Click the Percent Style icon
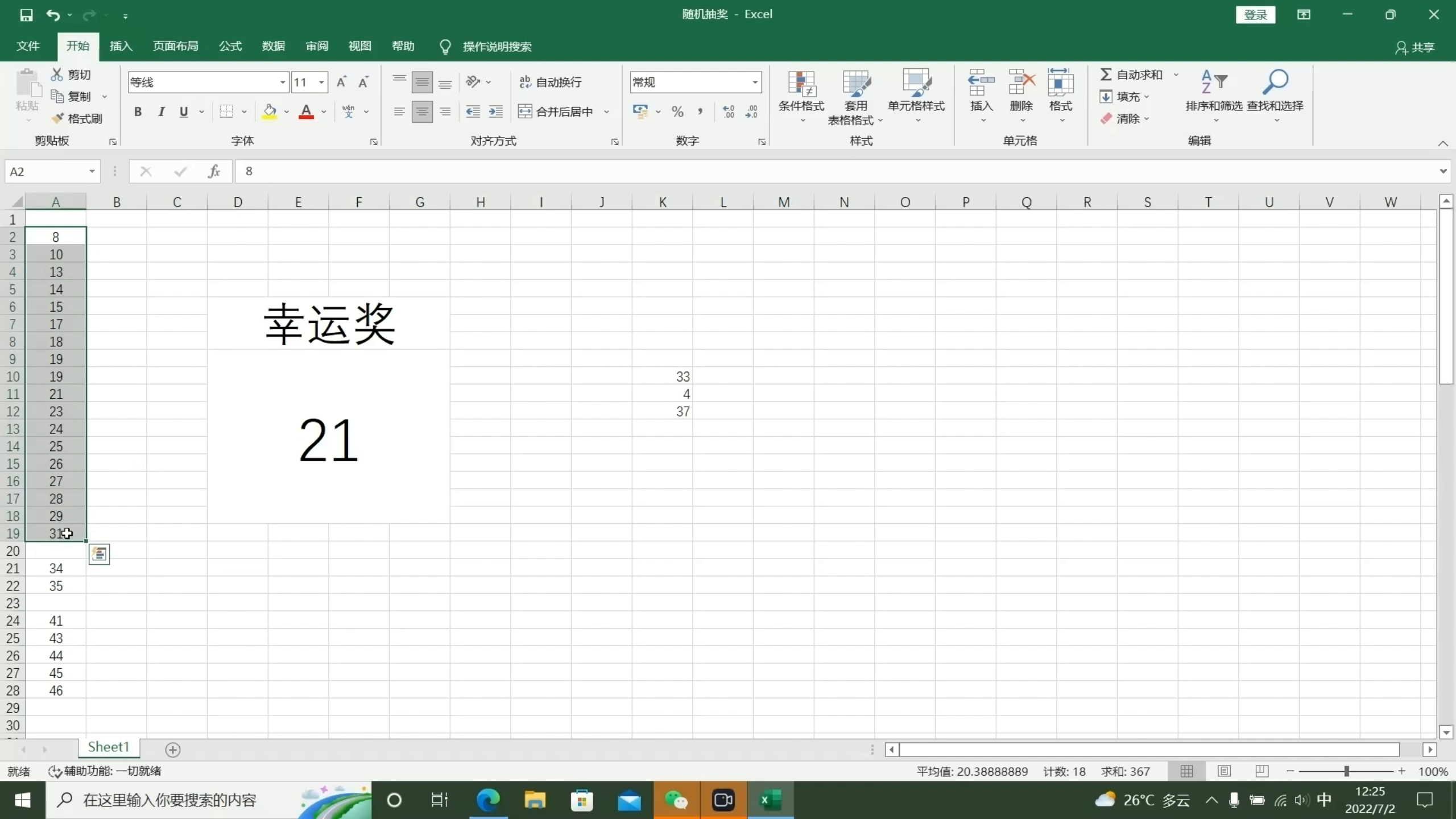1456x819 pixels. click(x=677, y=111)
